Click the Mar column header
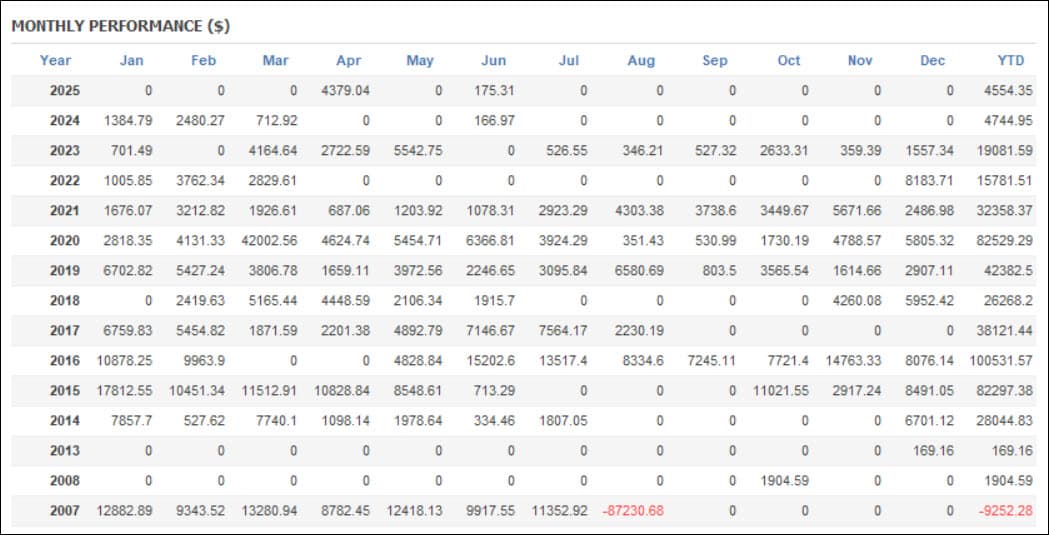Screen dimensions: 1049x535 click(276, 61)
